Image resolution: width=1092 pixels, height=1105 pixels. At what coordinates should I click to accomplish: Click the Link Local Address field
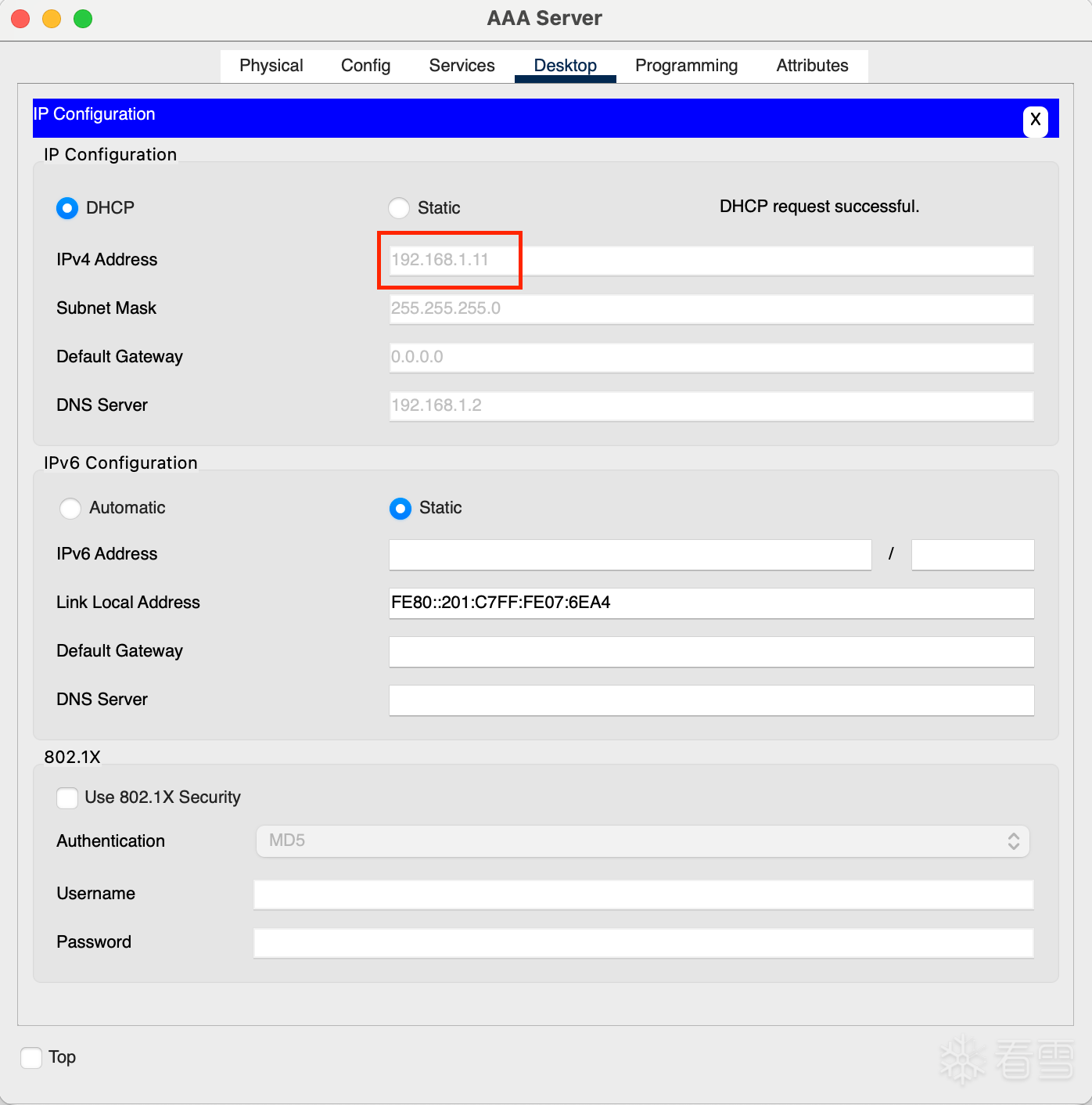[712, 603]
